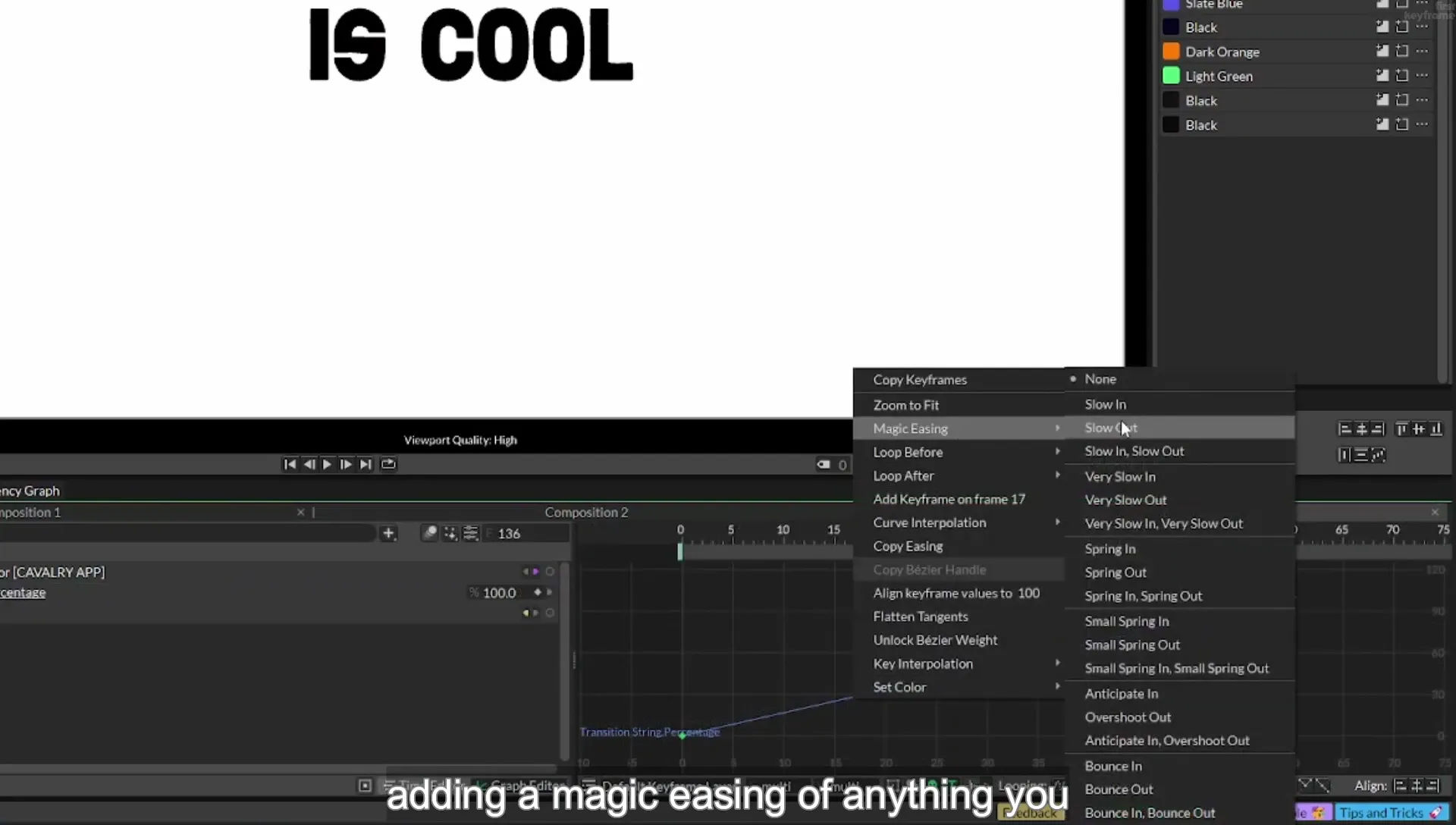Click the align bottom edges icon
This screenshot has width=1456, height=825.
[x=1436, y=429]
